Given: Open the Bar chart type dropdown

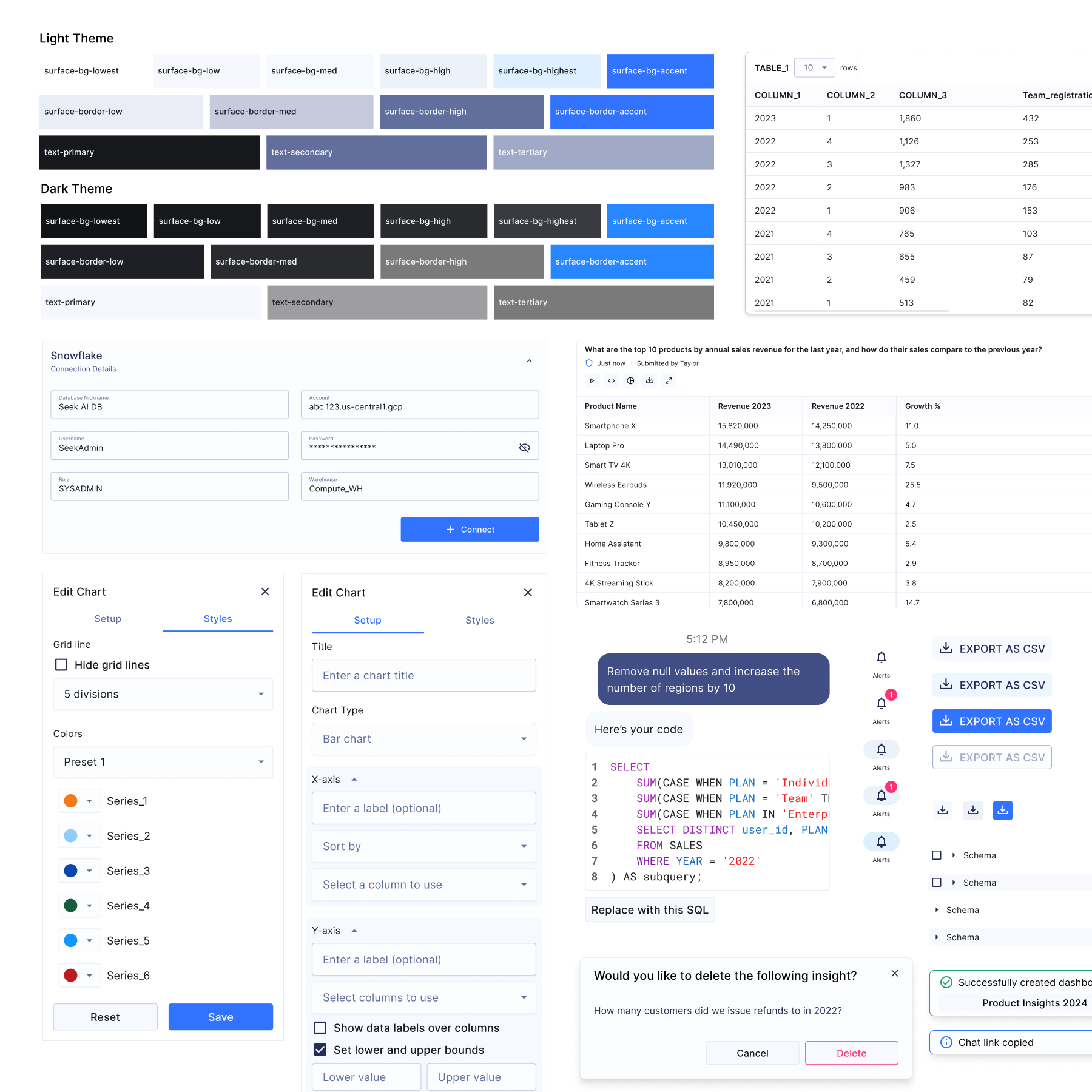Looking at the screenshot, I should point(423,739).
